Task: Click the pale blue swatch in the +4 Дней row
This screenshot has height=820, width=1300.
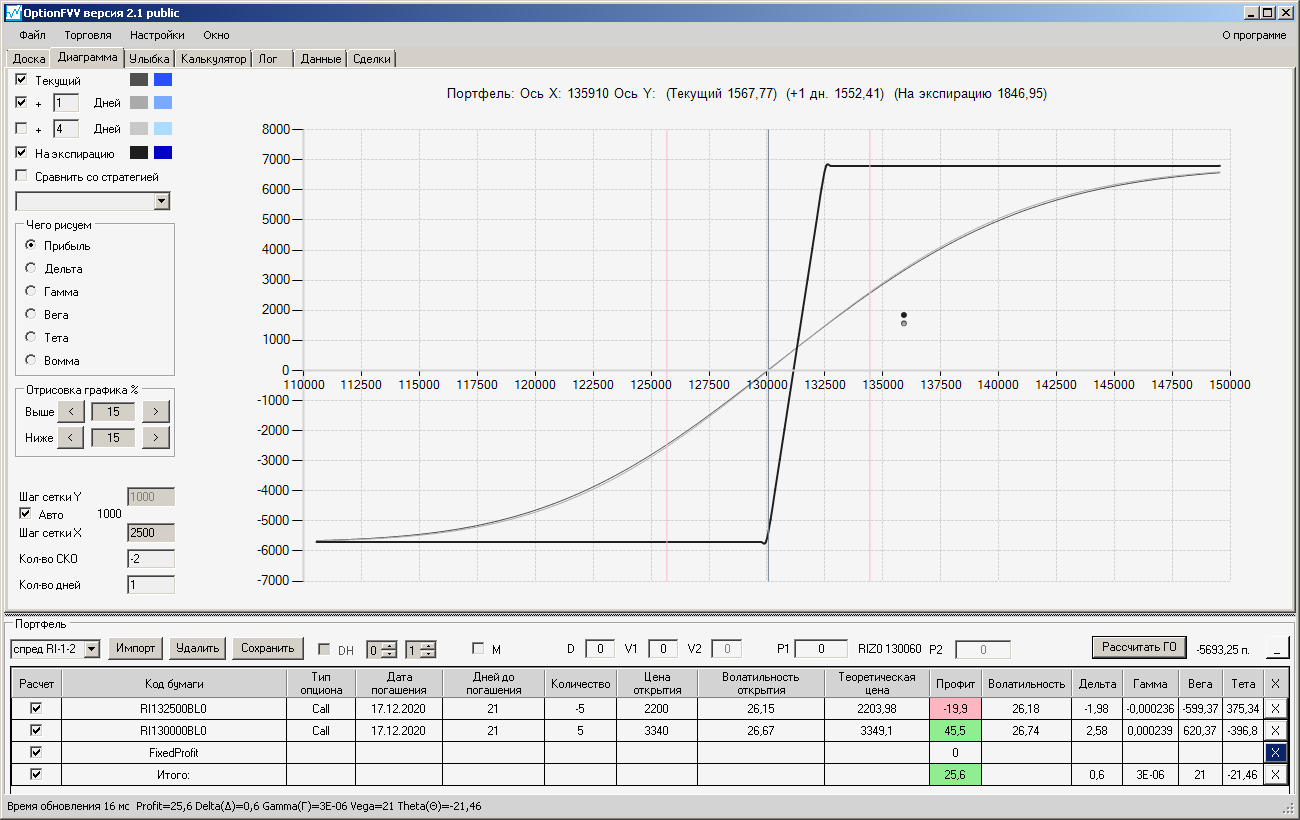Action: point(163,128)
